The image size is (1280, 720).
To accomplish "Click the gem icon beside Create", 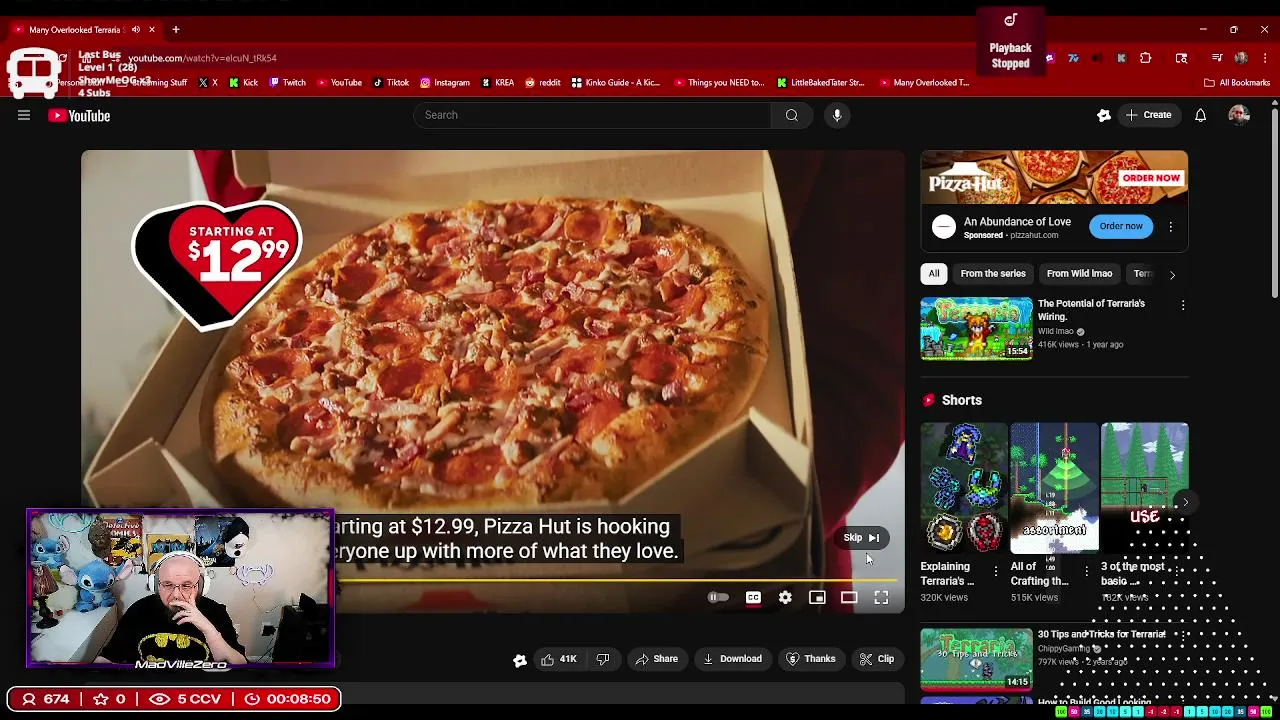I will (1104, 115).
